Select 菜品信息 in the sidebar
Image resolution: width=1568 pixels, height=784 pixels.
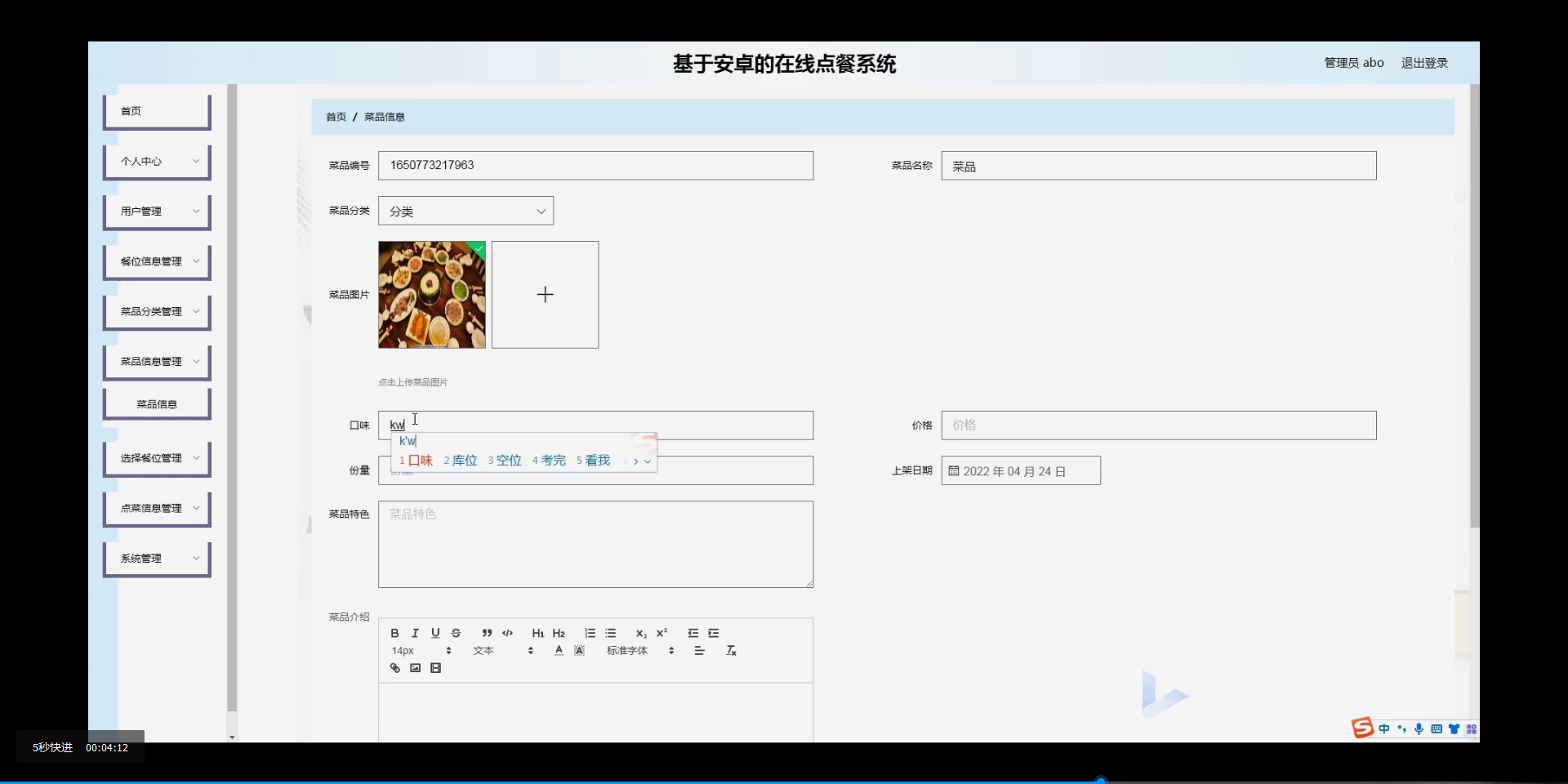coord(156,403)
